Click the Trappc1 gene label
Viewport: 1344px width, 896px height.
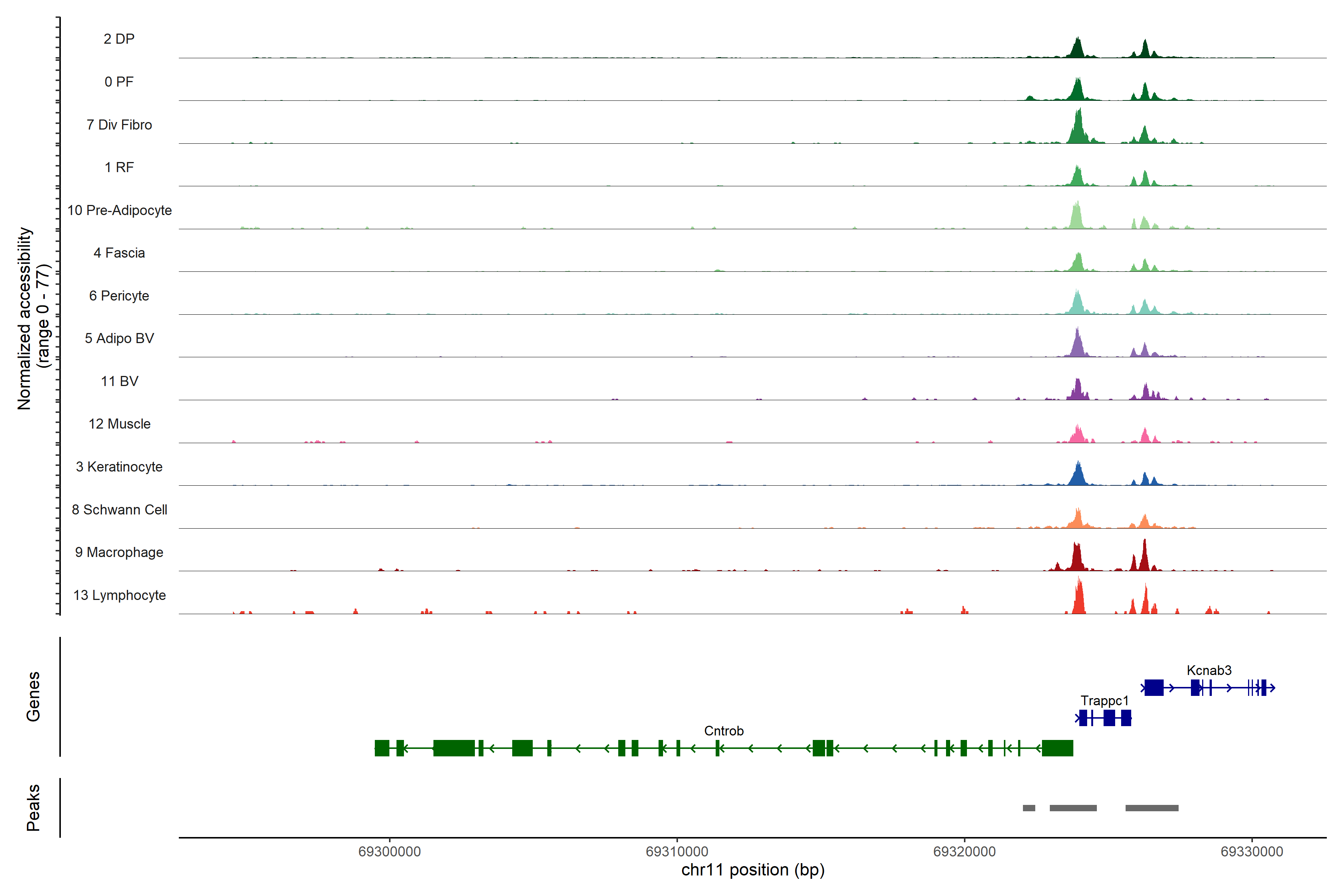click(1104, 701)
